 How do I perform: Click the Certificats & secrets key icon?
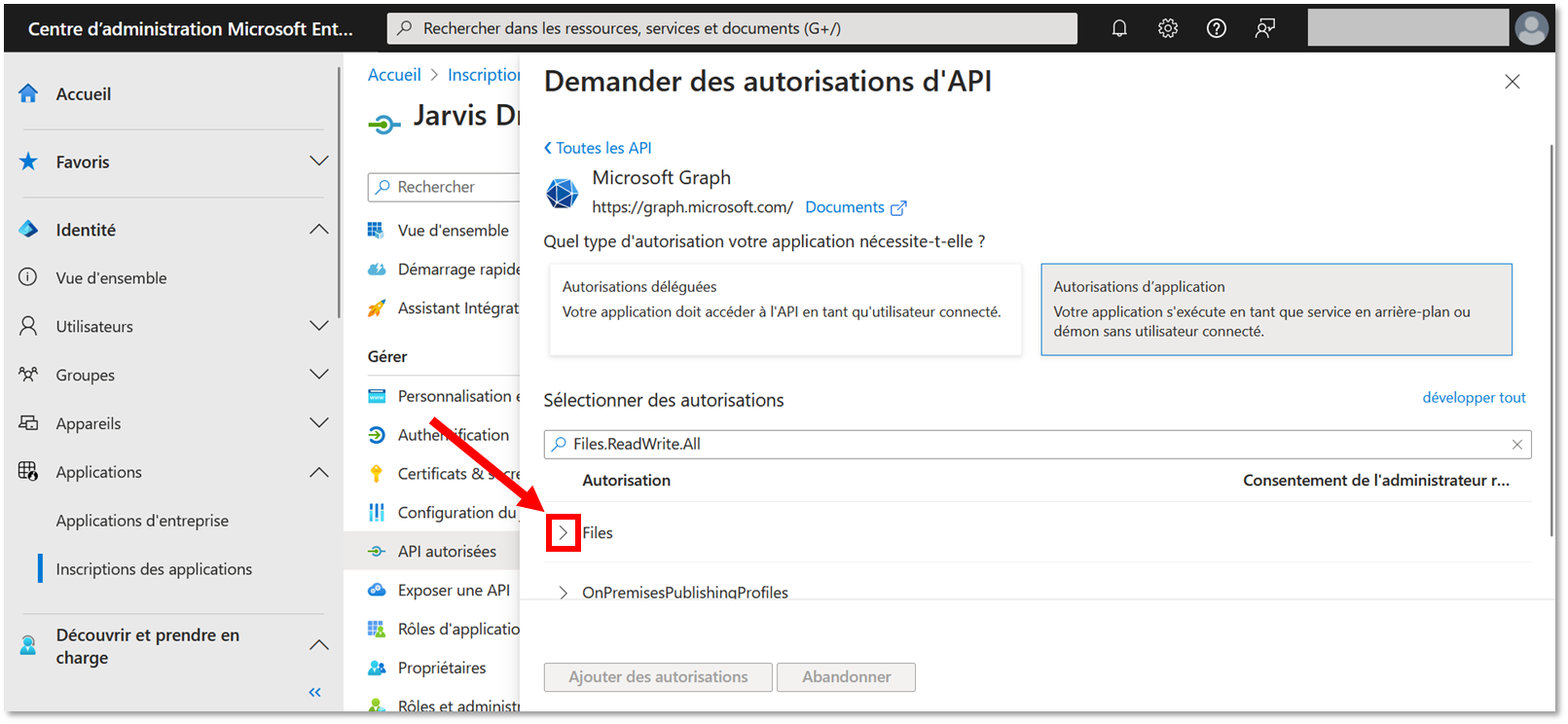click(377, 474)
